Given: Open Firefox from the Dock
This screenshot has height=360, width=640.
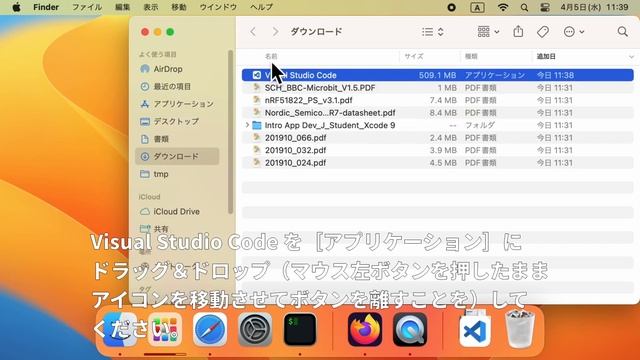Looking at the screenshot, I should [x=365, y=329].
